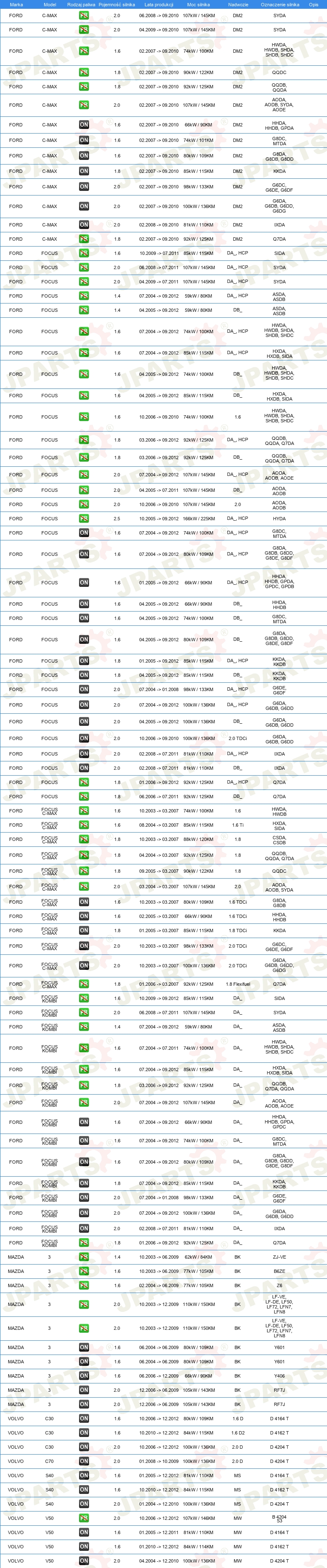Viewport: 327px width, 1568px height.
Task: Click the HYDA engine code
Action: pos(279,519)
